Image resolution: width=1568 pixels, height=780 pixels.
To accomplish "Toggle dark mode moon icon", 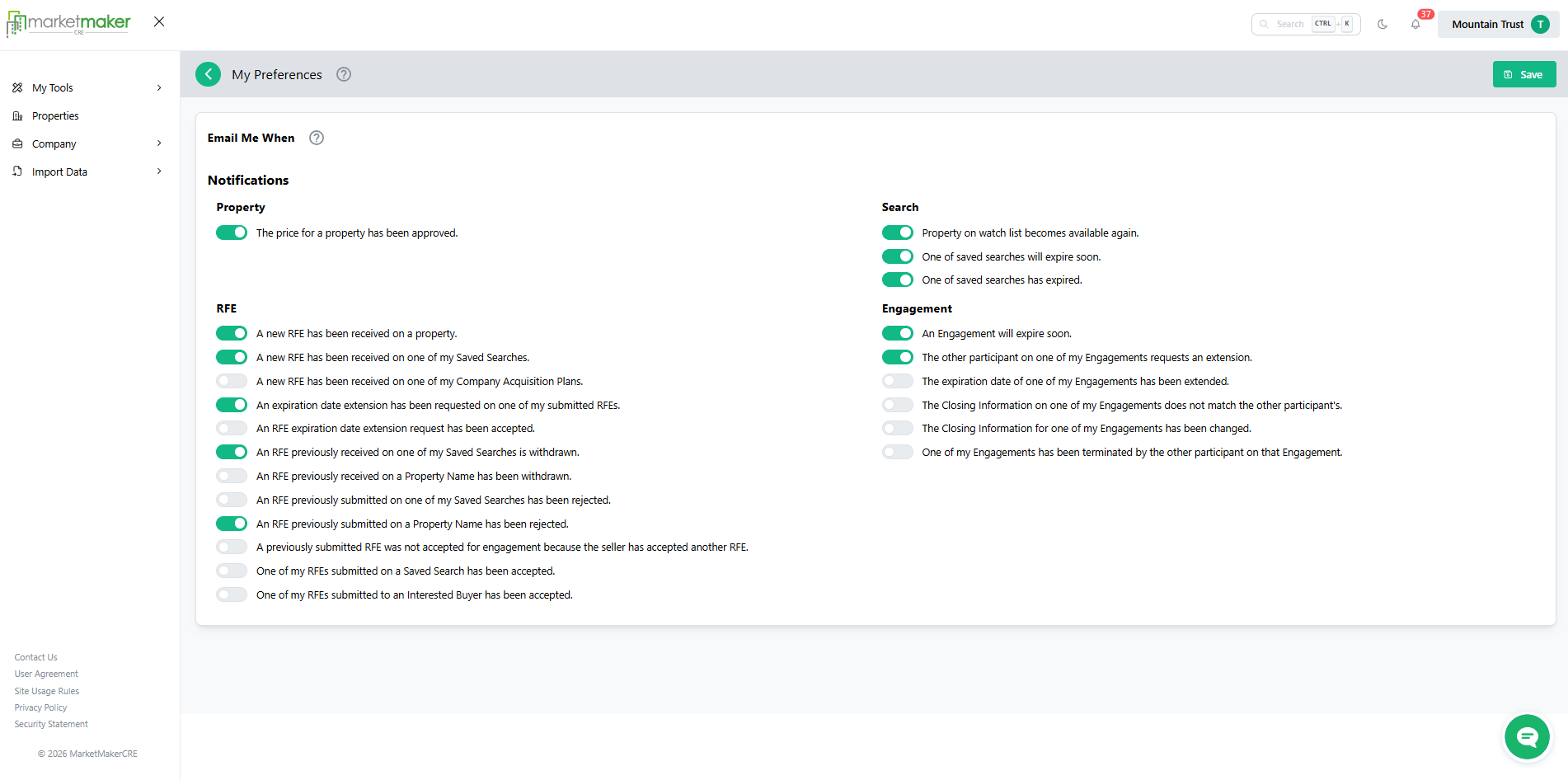I will [1383, 24].
